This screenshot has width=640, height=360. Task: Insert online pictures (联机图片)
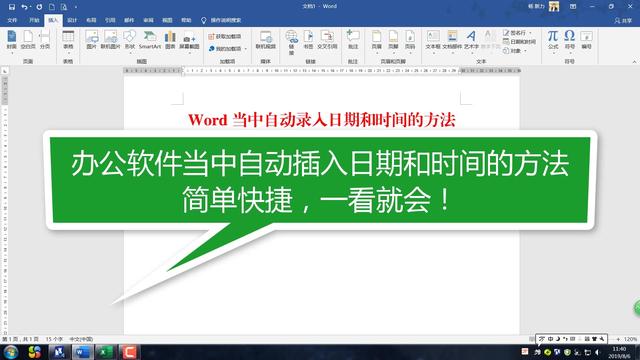point(110,40)
